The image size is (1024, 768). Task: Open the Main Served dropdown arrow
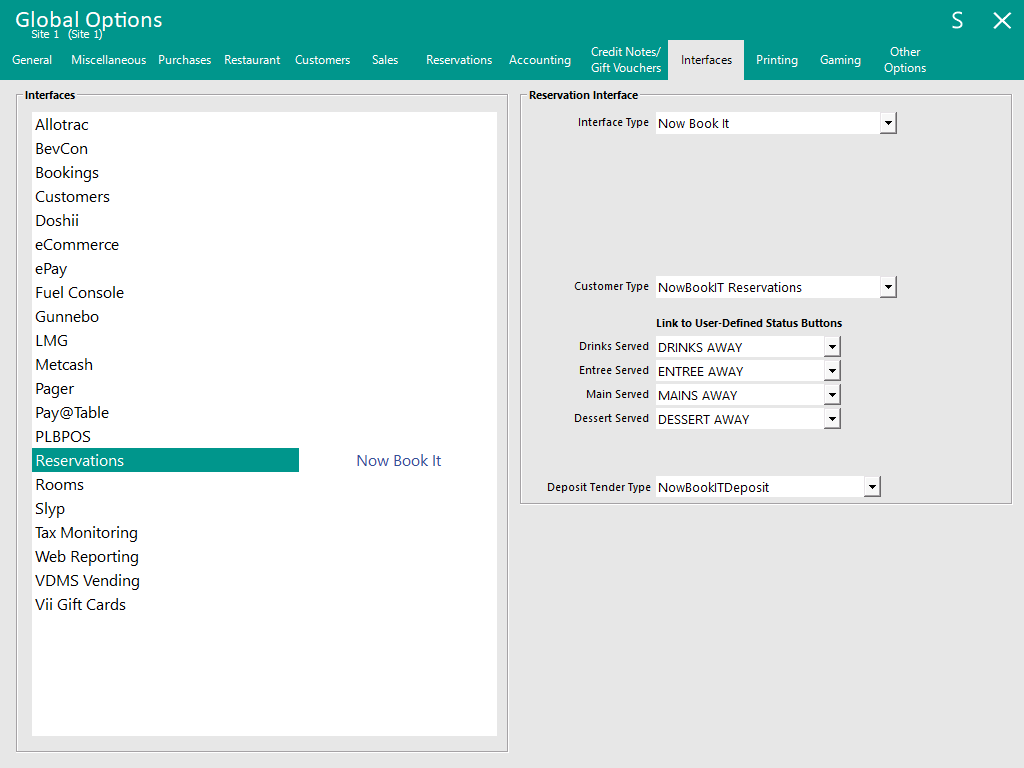click(x=832, y=395)
